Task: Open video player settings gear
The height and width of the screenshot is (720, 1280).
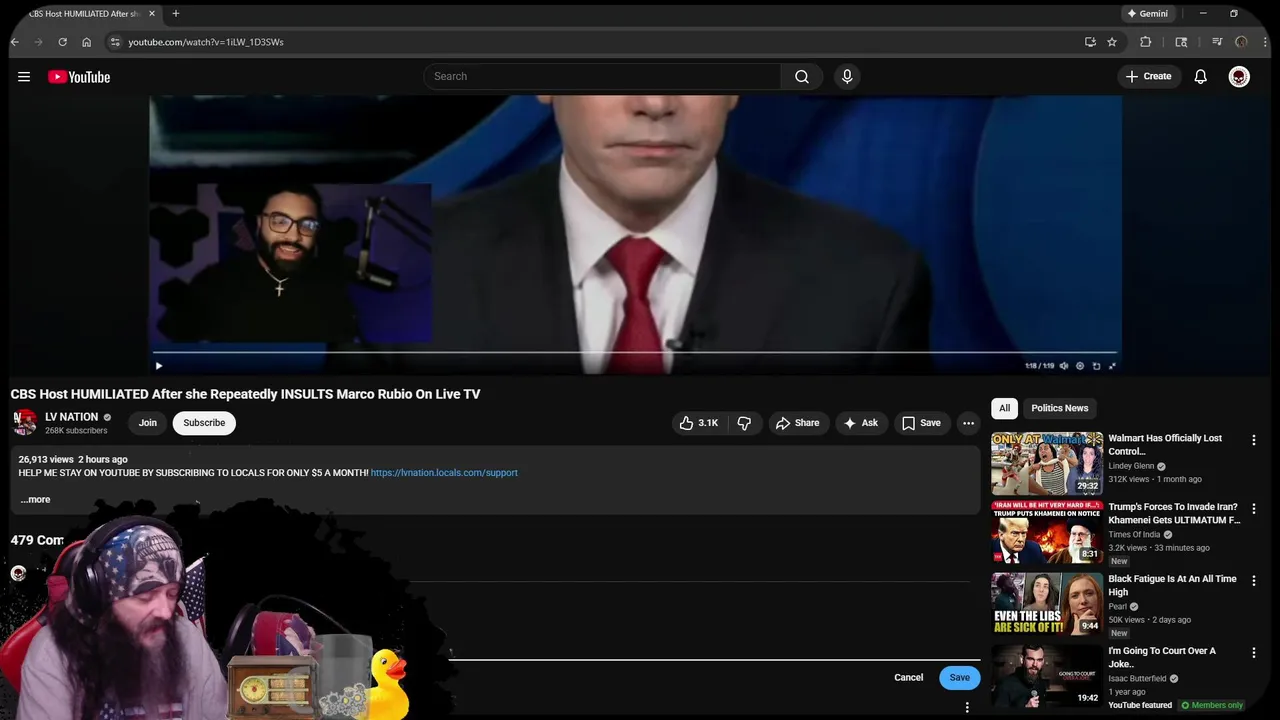Action: [x=1080, y=366]
